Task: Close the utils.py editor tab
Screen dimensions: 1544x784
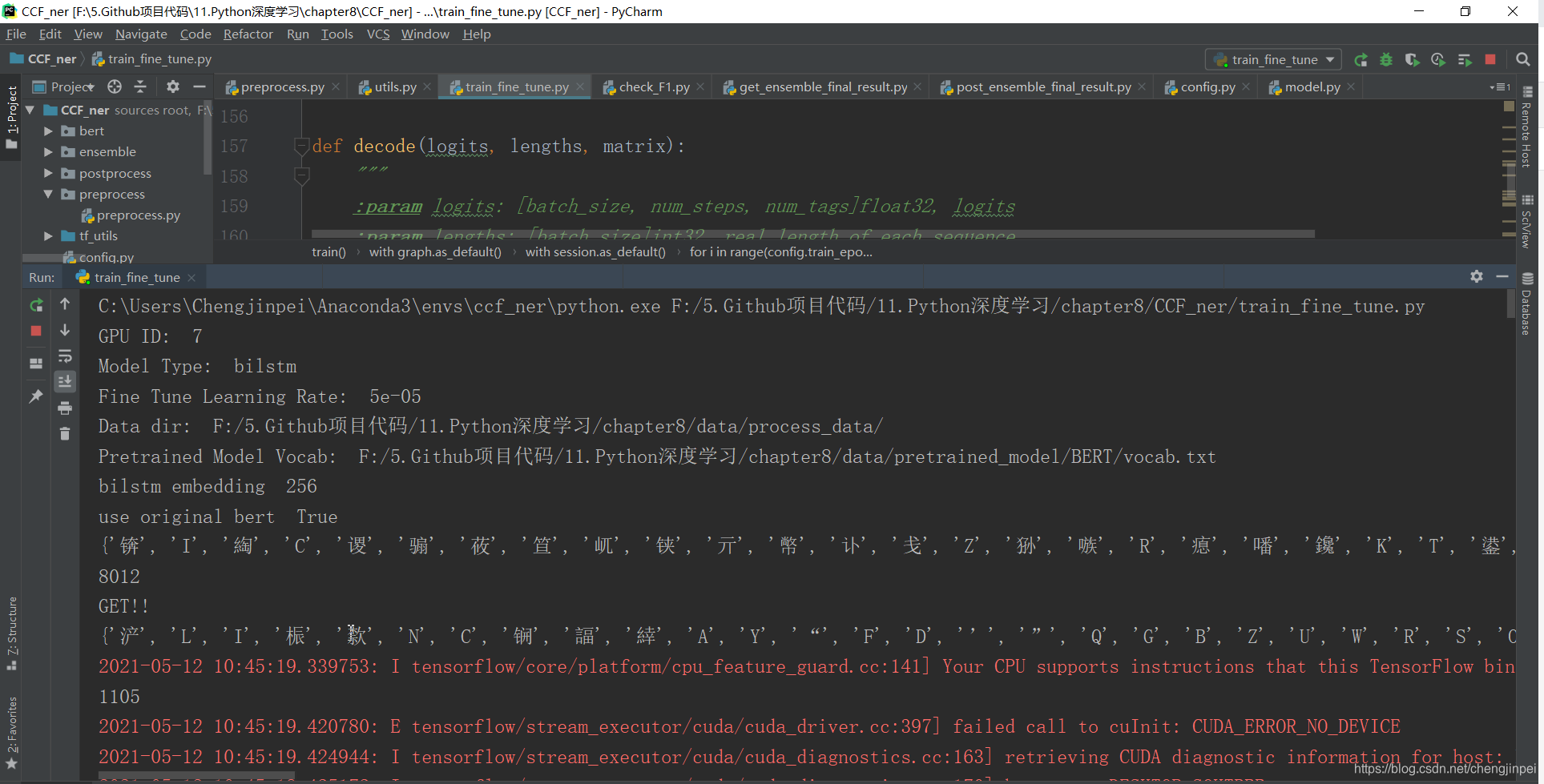Action: click(427, 86)
